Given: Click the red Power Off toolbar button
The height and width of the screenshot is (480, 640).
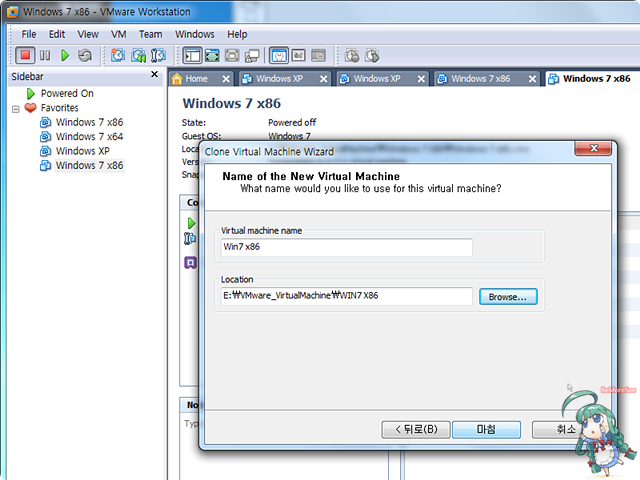Looking at the screenshot, I should 25,55.
